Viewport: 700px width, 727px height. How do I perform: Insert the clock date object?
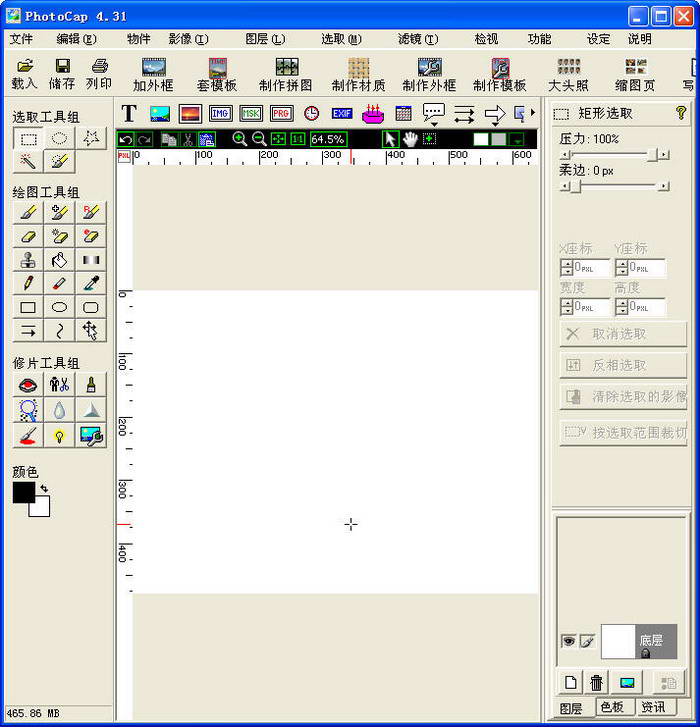point(312,114)
